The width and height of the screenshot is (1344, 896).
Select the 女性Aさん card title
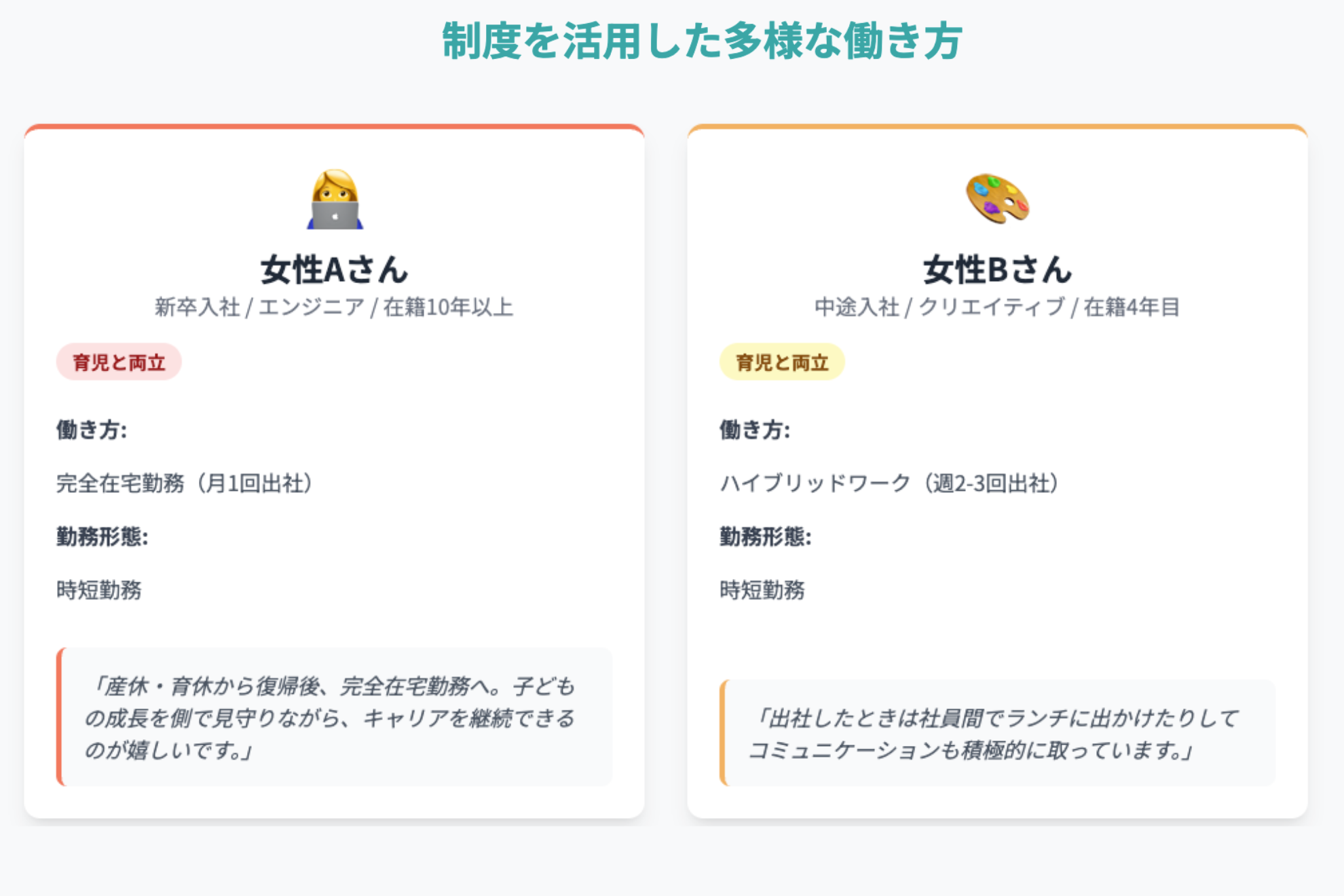click(334, 269)
